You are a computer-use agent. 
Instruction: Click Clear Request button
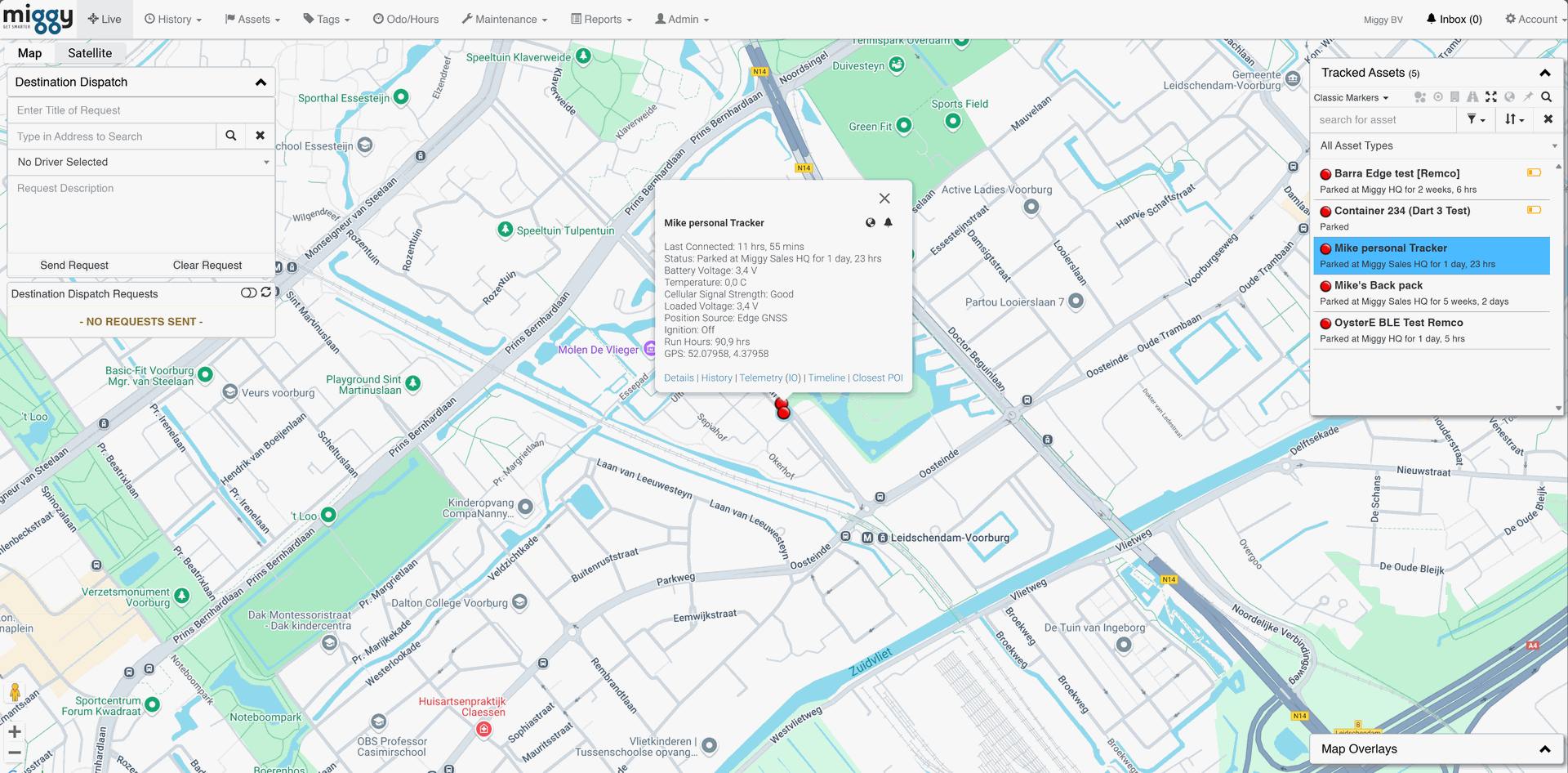point(207,265)
